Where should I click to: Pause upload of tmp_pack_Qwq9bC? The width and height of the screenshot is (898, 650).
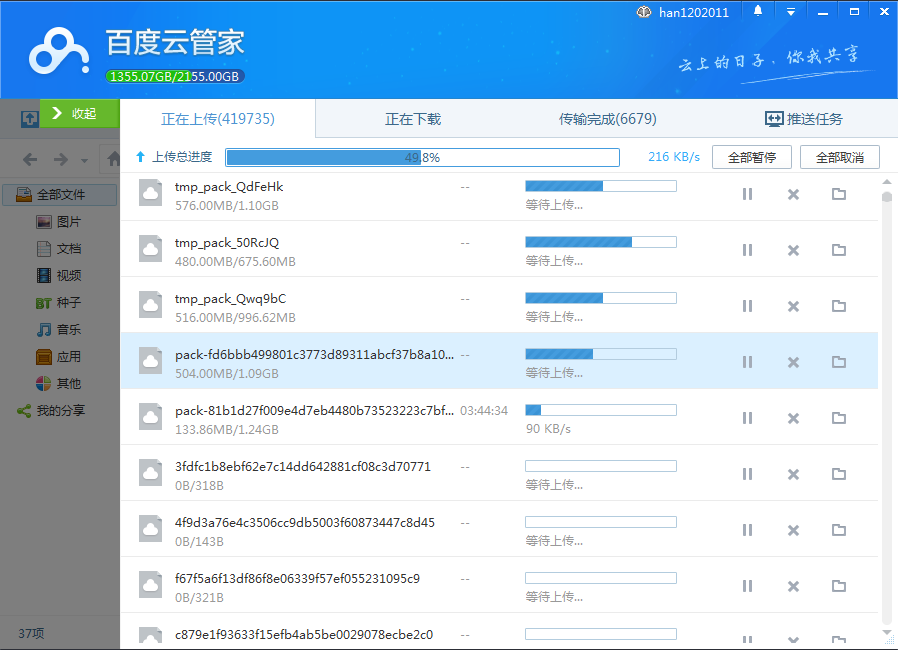pyautogui.click(x=747, y=306)
